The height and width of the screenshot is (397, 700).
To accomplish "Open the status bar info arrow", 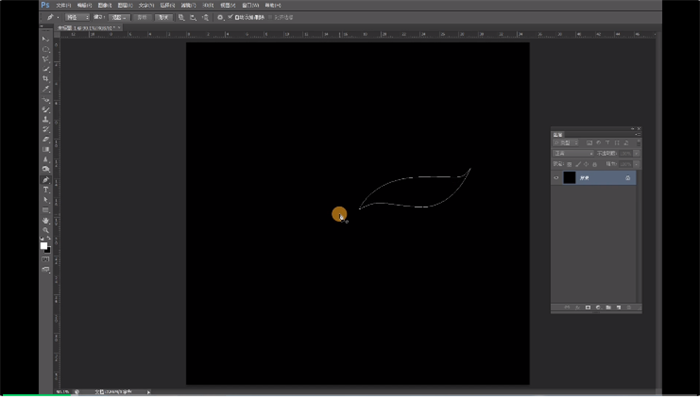I will point(149,392).
